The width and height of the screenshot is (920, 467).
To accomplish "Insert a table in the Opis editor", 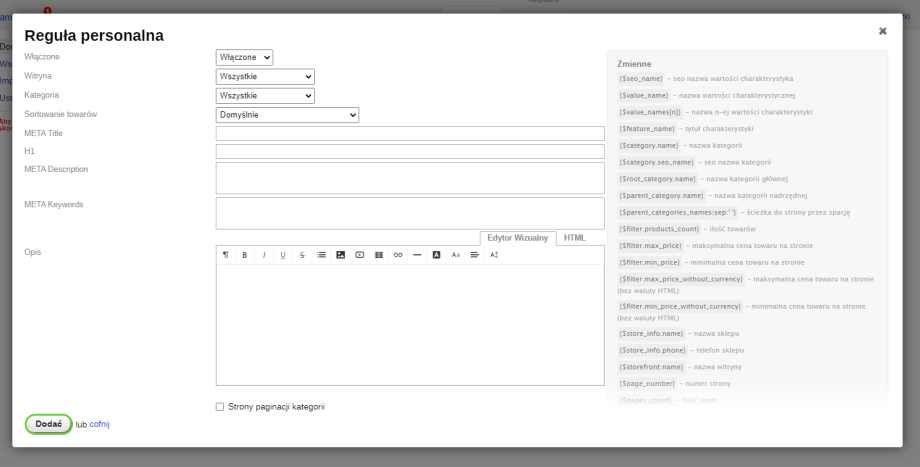I will pos(379,255).
